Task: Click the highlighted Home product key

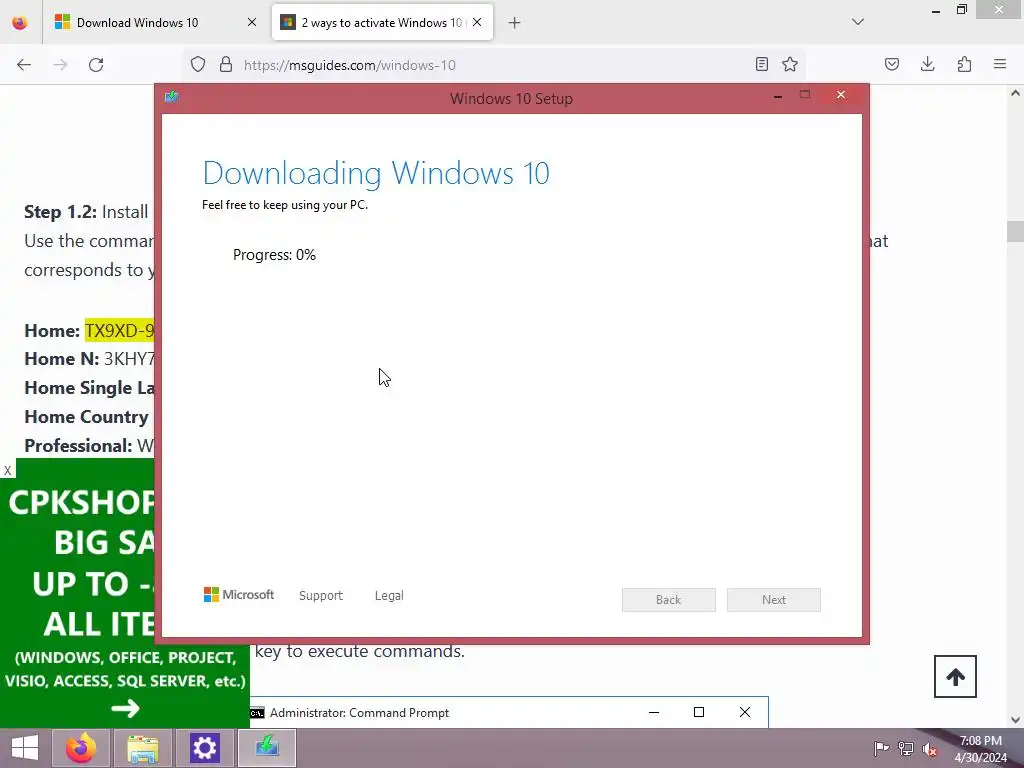Action: (120, 330)
